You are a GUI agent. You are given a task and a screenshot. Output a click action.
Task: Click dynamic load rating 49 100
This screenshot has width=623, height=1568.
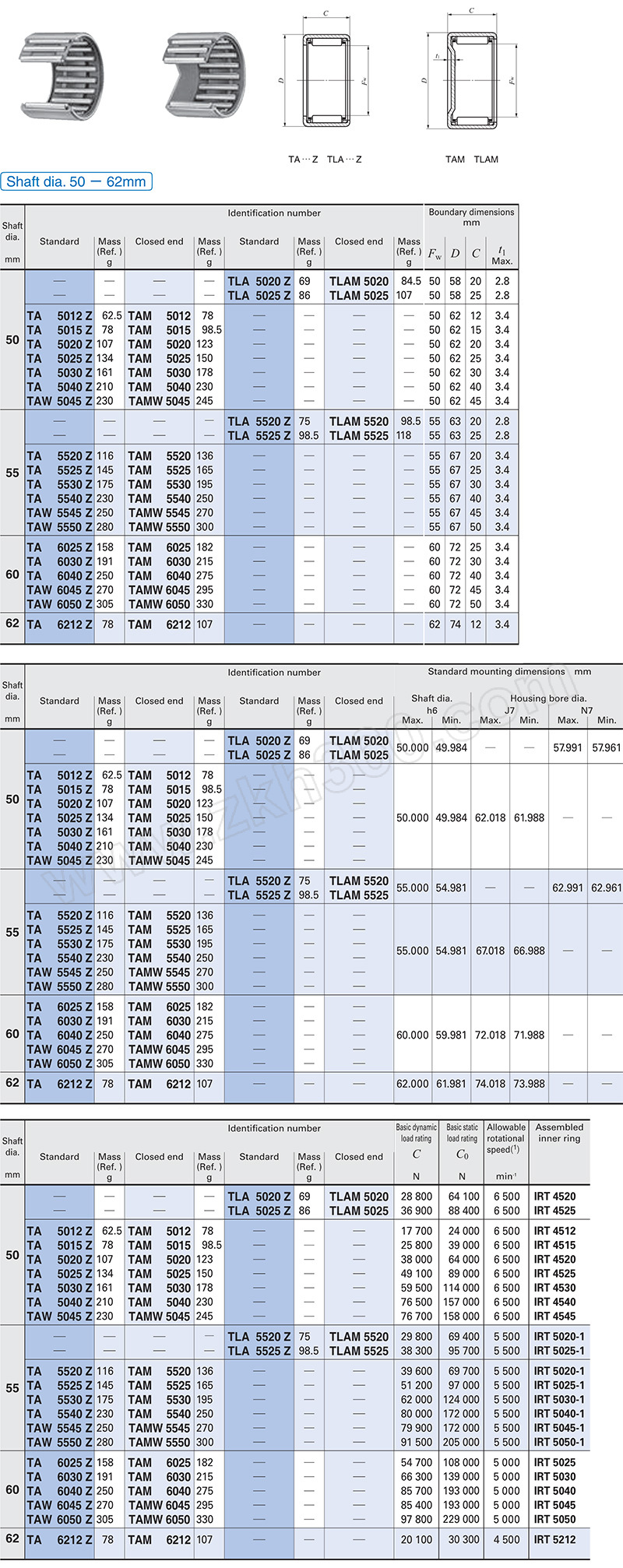pos(417,1274)
